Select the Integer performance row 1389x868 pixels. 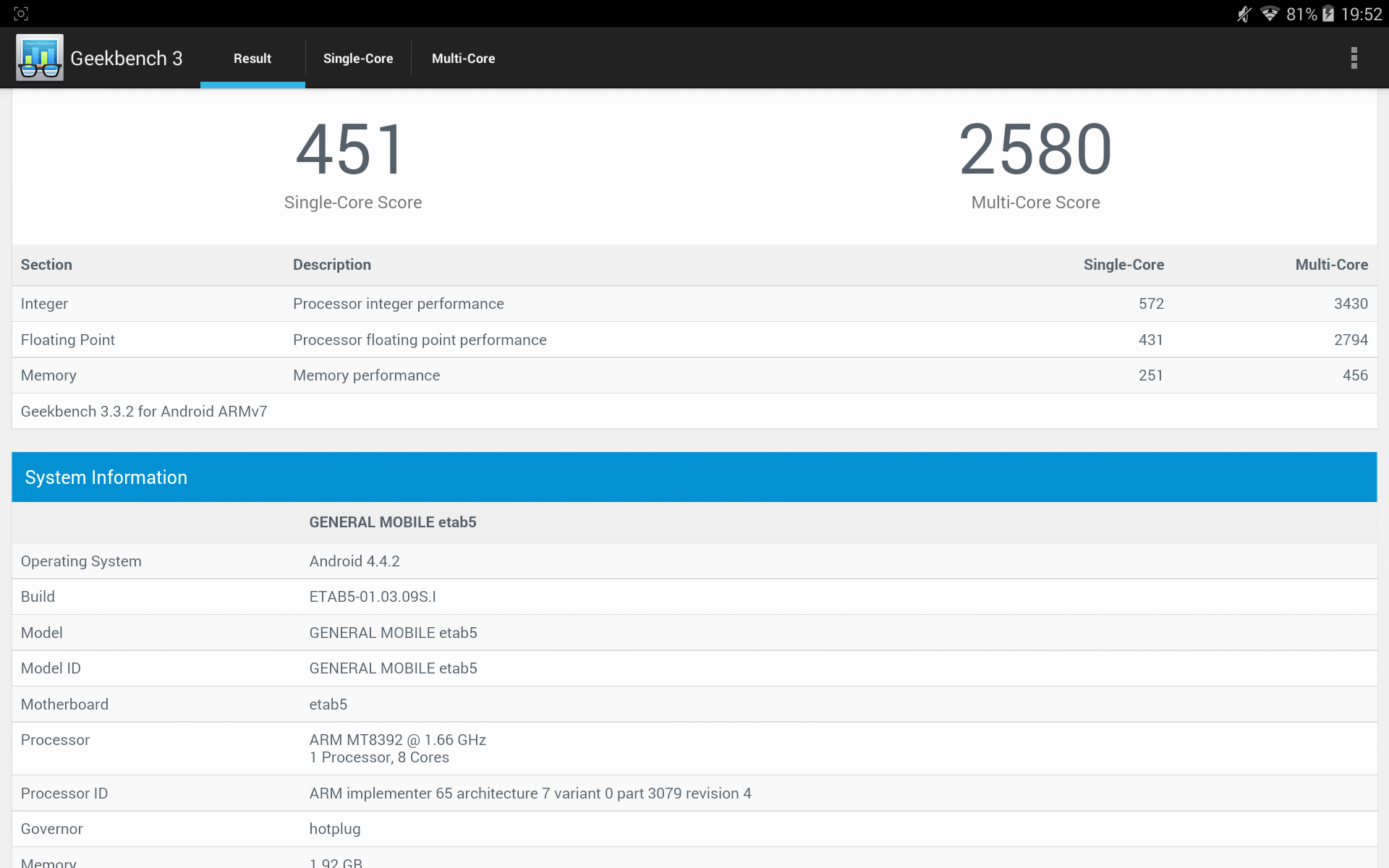point(694,304)
